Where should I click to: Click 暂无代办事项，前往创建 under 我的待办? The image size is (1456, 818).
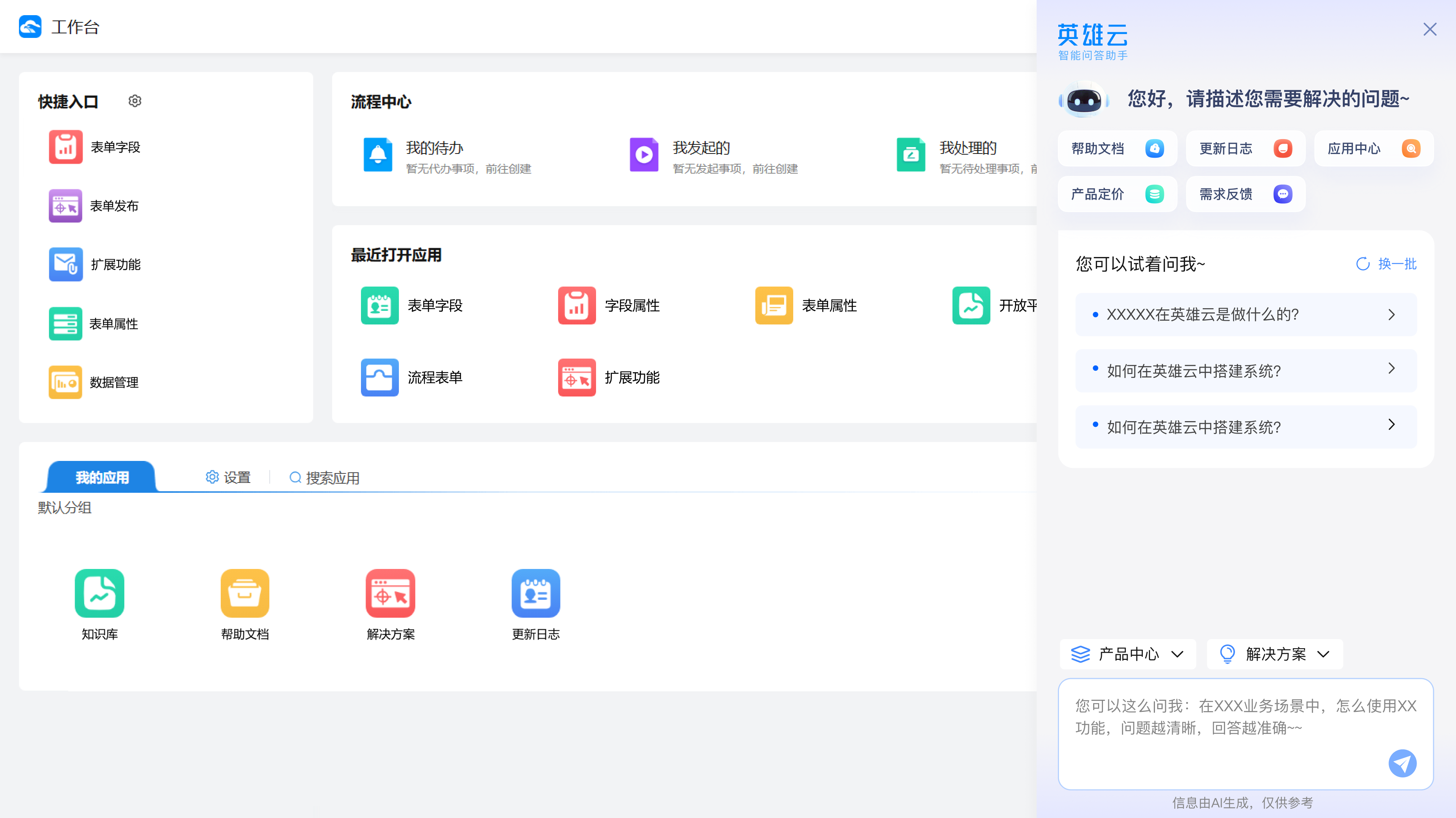point(469,169)
